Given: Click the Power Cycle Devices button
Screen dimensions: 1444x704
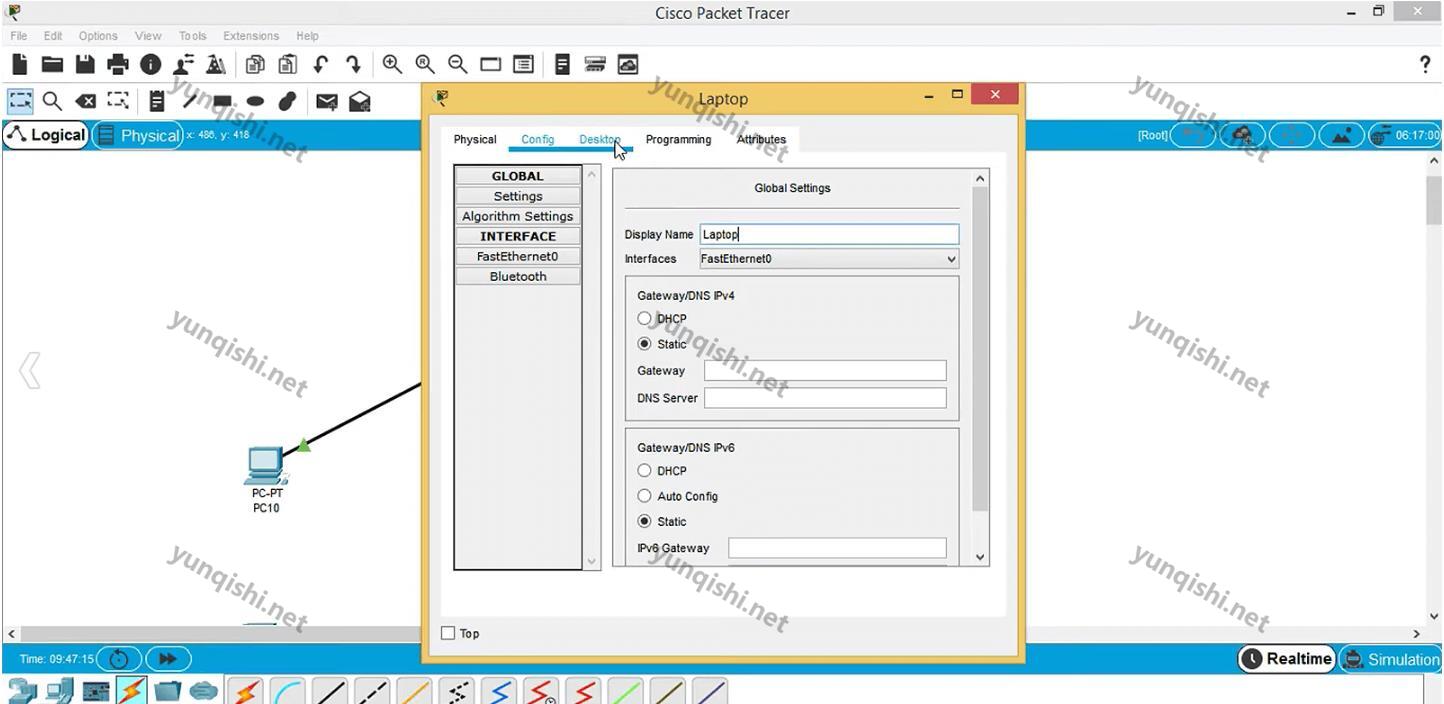Looking at the screenshot, I should point(119,659).
